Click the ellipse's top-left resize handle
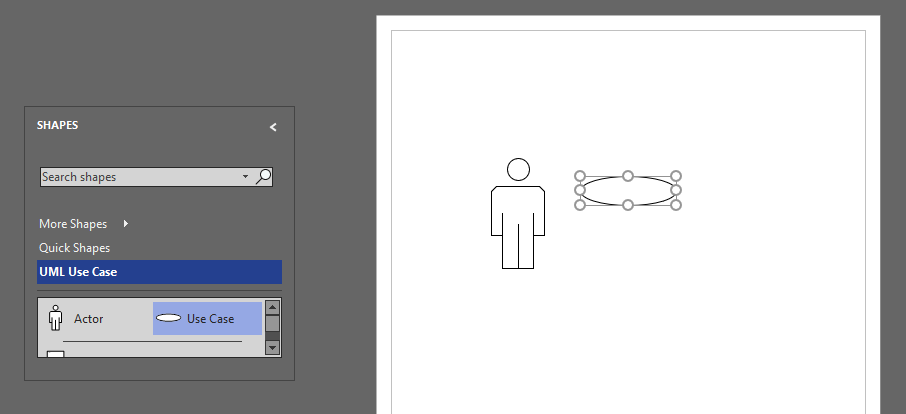 pyautogui.click(x=580, y=176)
